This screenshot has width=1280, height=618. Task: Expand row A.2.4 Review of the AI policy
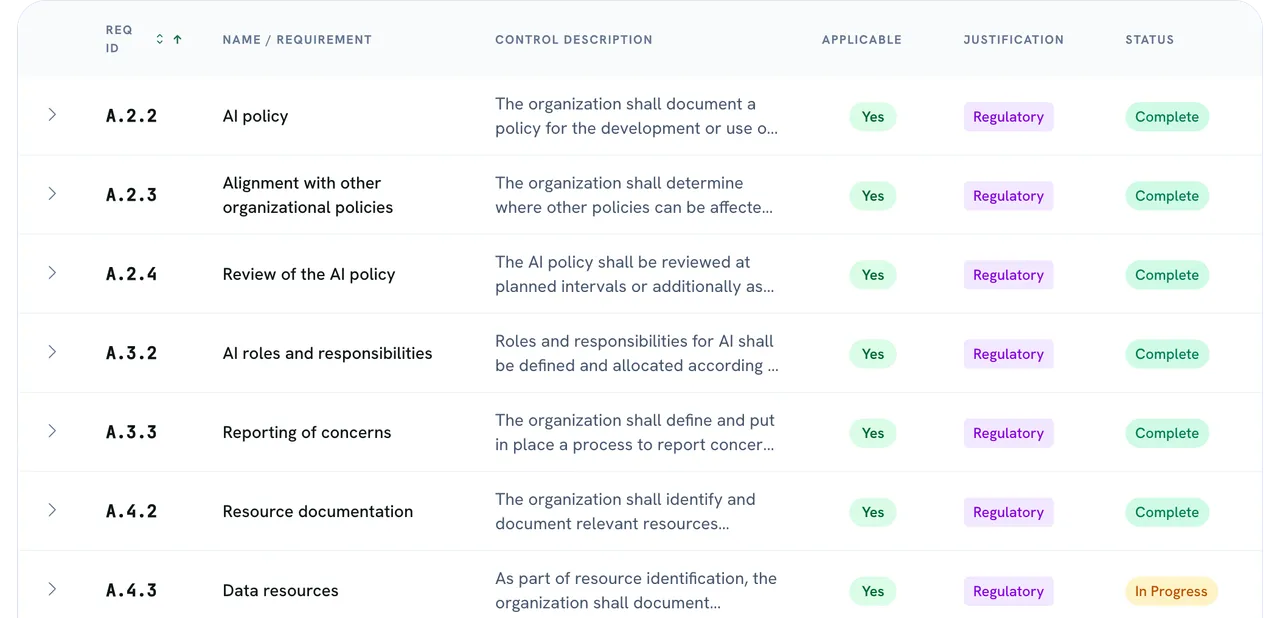[52, 273]
